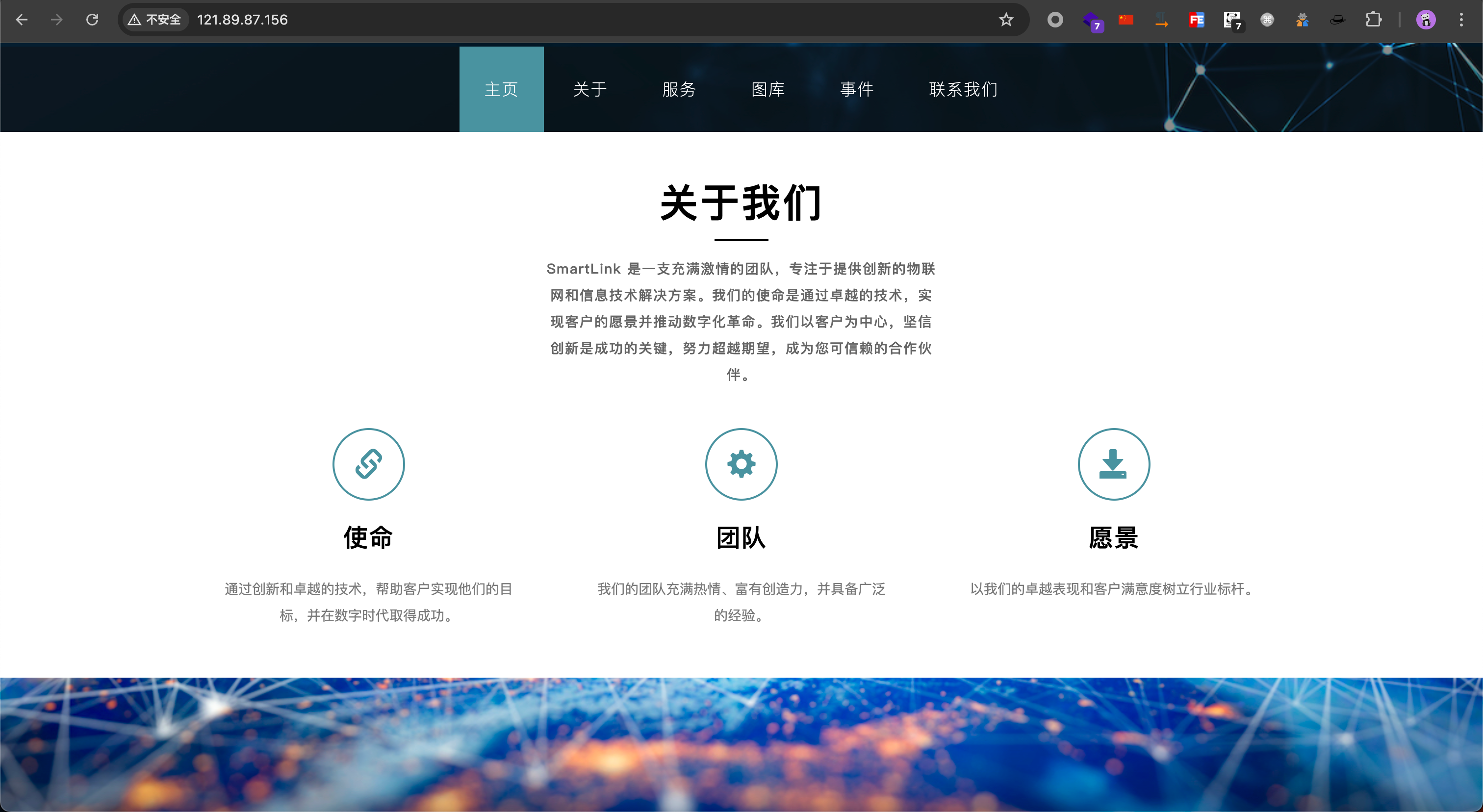
Task: Go to the 主页 tab
Action: coord(501,89)
